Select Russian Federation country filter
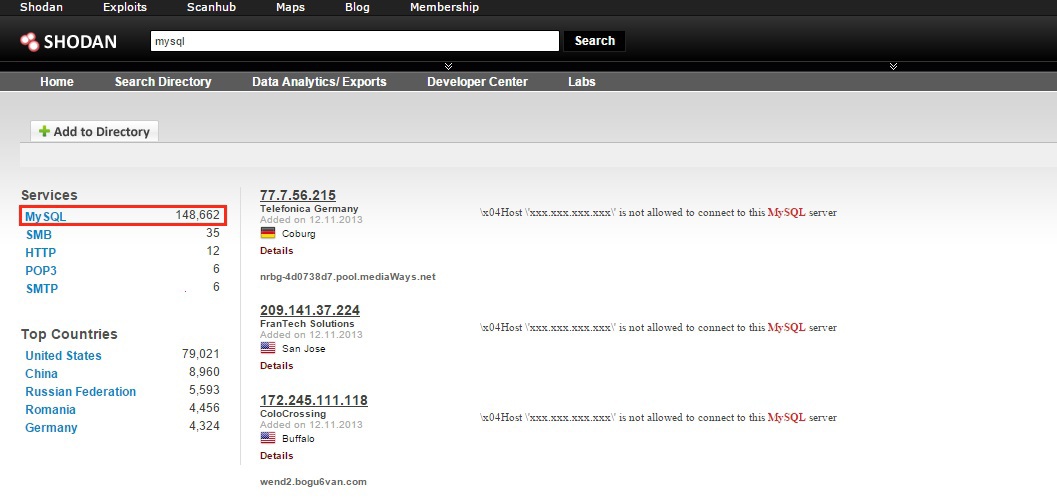 click(80, 392)
